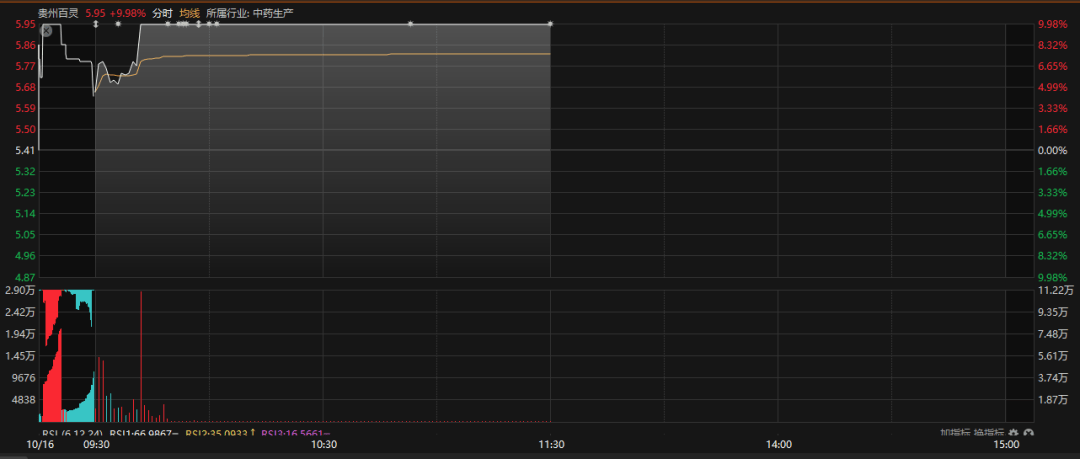This screenshot has height=459, width=1080.
Task: Toggle the 均线 average line display
Action: 190,13
